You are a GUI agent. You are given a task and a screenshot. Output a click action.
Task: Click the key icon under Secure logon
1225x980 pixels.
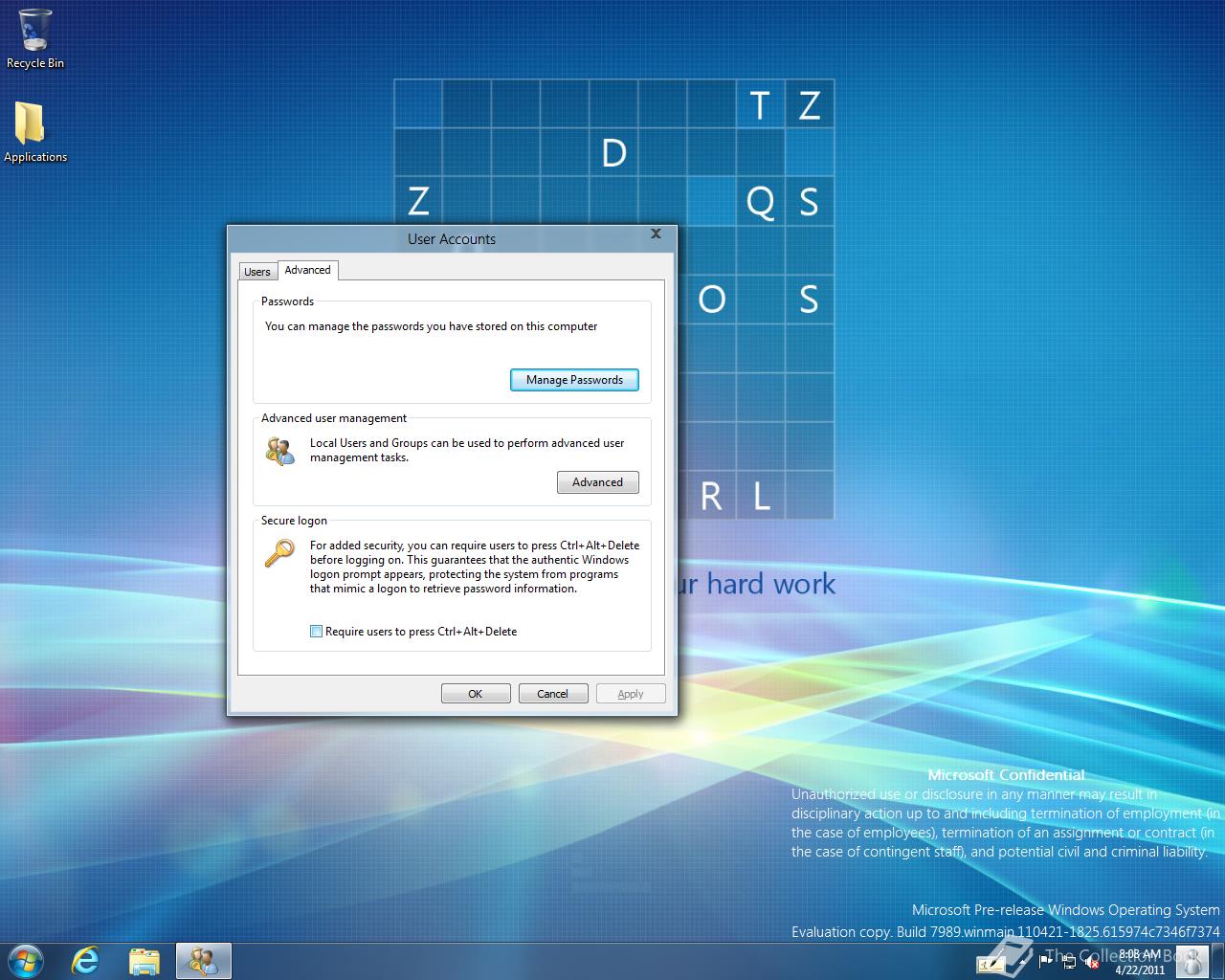click(x=279, y=553)
